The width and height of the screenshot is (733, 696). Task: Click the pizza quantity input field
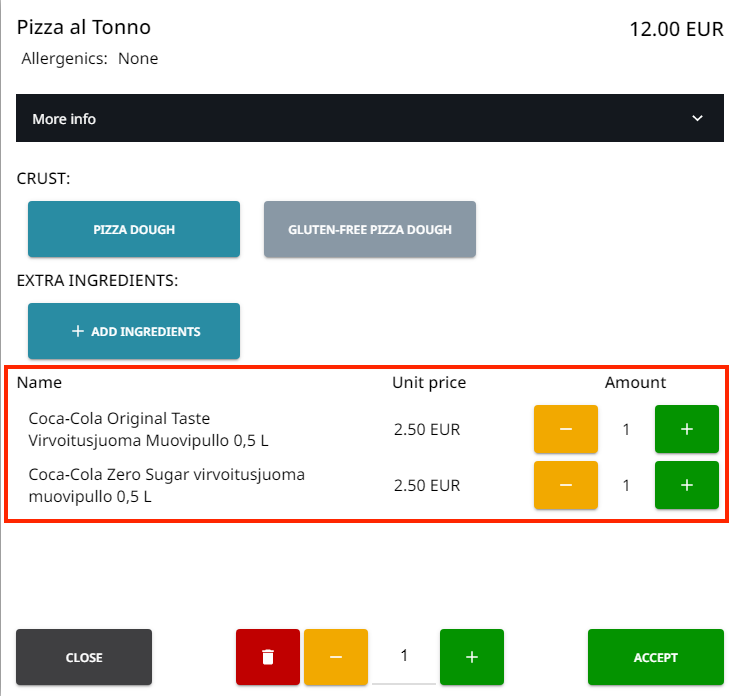point(404,656)
